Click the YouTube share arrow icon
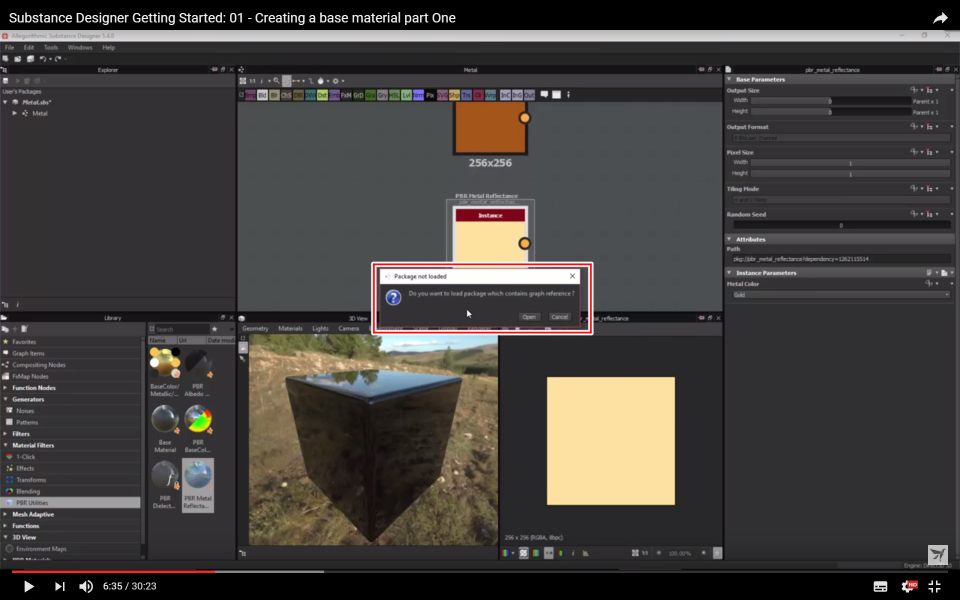Screen dimensions: 960x600 tap(940, 18)
